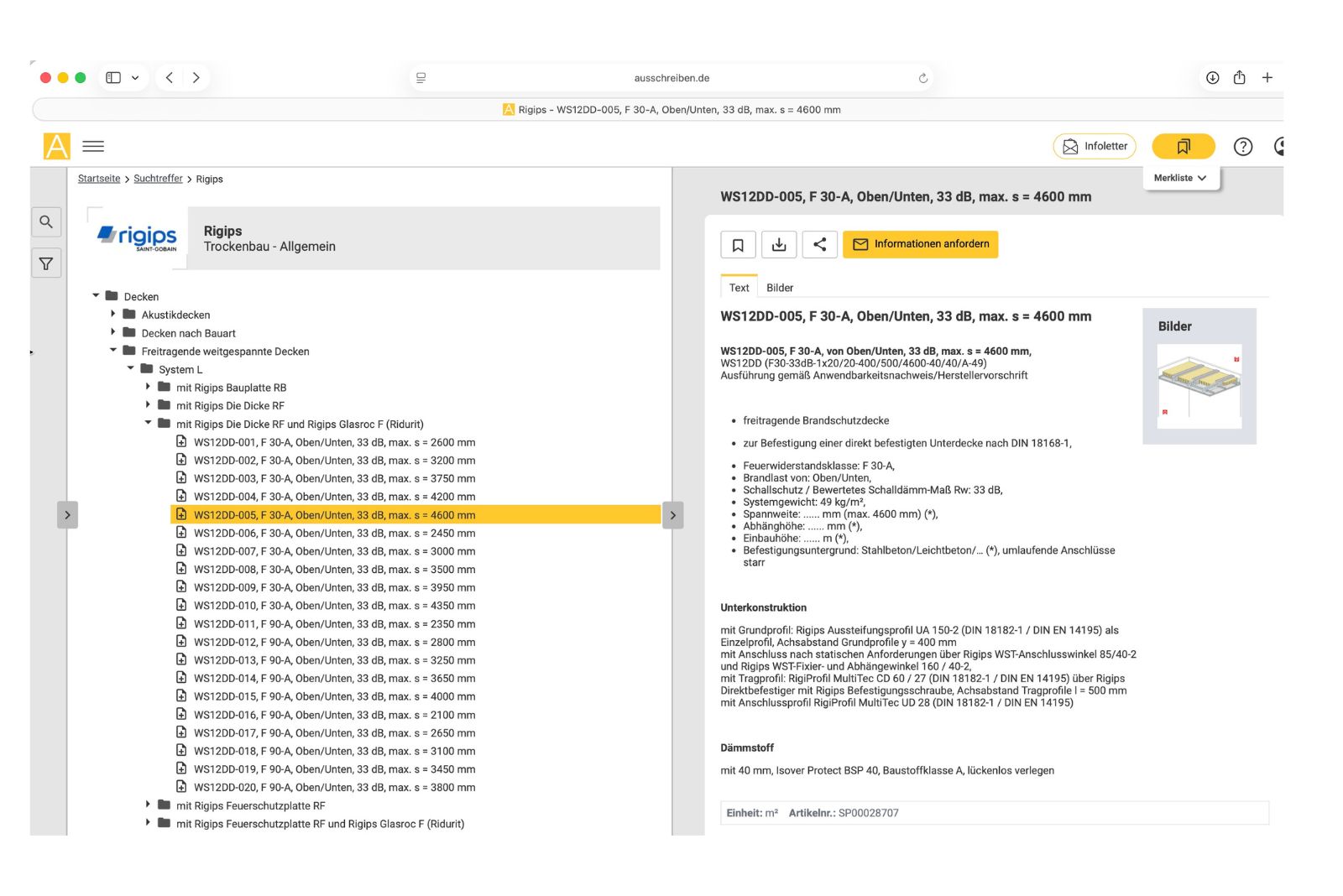Select WS12DD-017 max. s = 2650 mm
The image size is (1343, 896).
(x=334, y=733)
